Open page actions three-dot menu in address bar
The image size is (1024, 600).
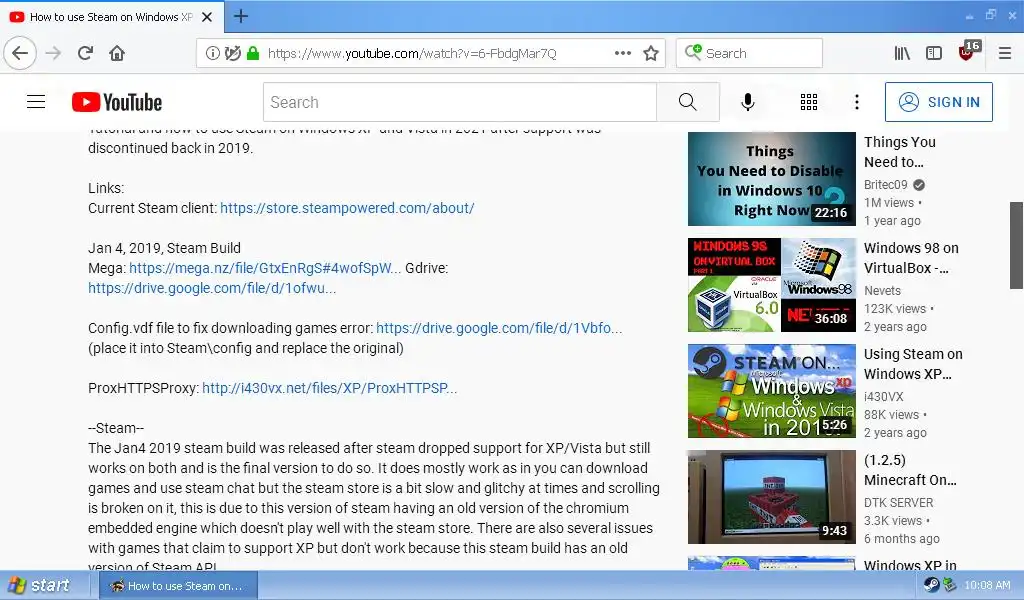click(x=622, y=53)
